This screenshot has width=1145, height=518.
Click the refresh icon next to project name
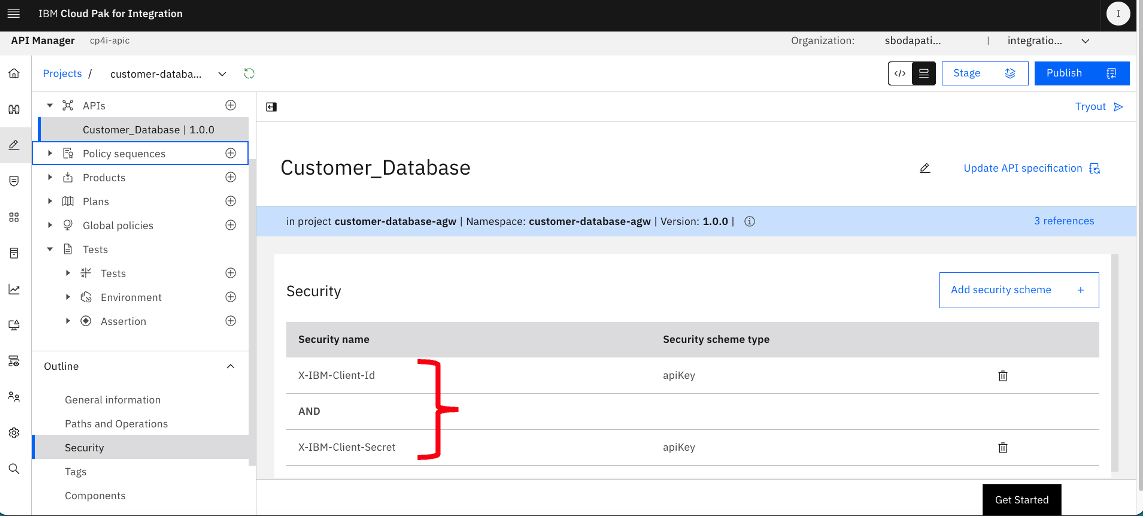tap(249, 74)
